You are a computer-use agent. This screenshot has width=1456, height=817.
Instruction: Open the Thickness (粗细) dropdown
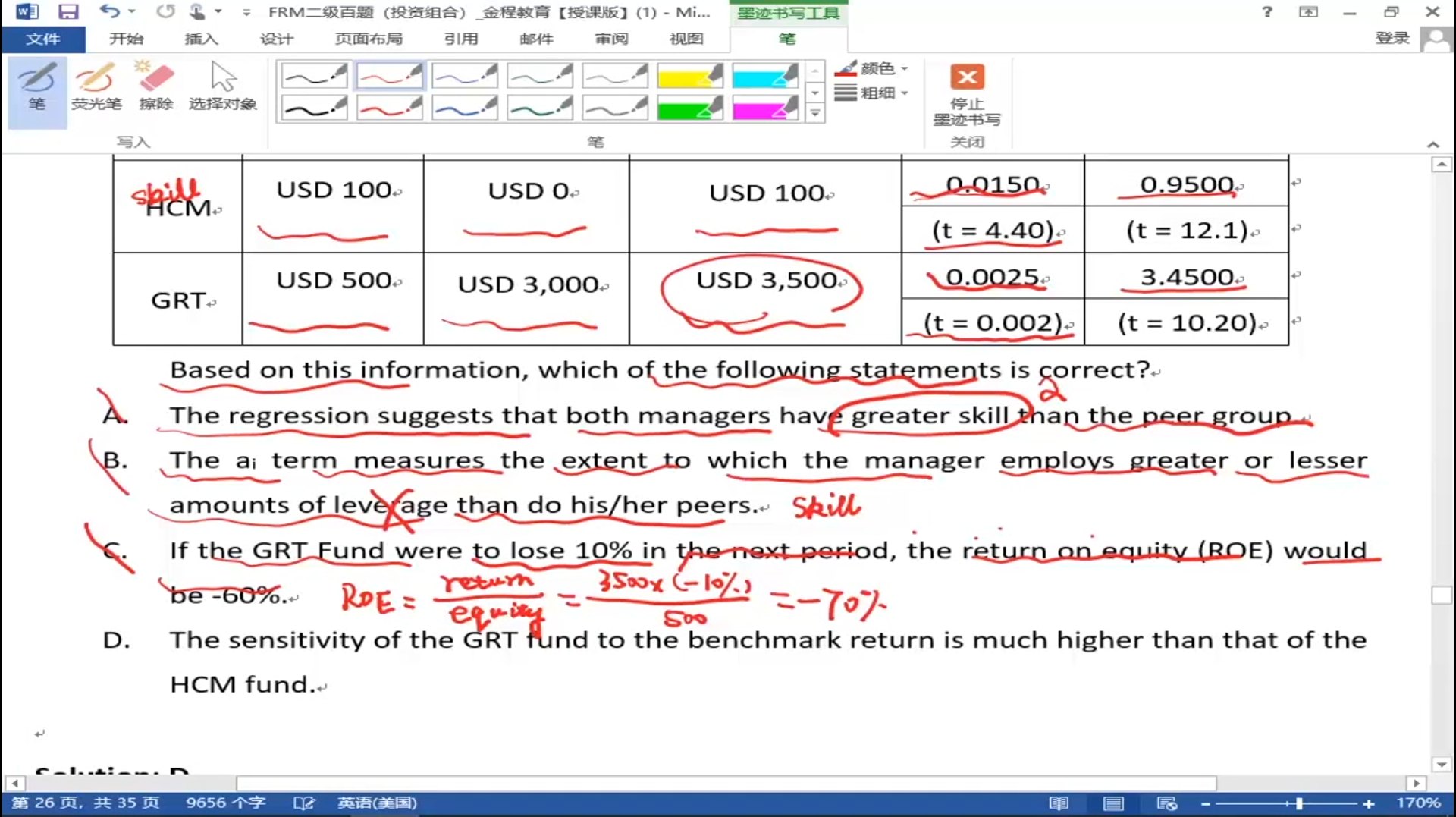pos(872,93)
